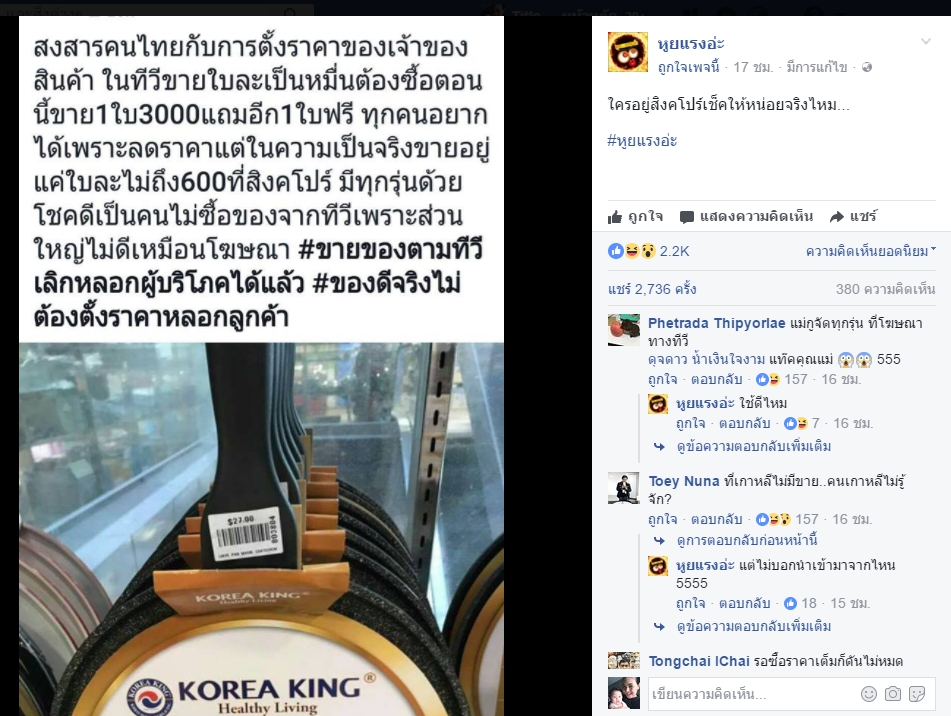Click ตอบกลับ reply on Toey Nuna comment
Viewport: 951px width, 716px height.
[716, 519]
